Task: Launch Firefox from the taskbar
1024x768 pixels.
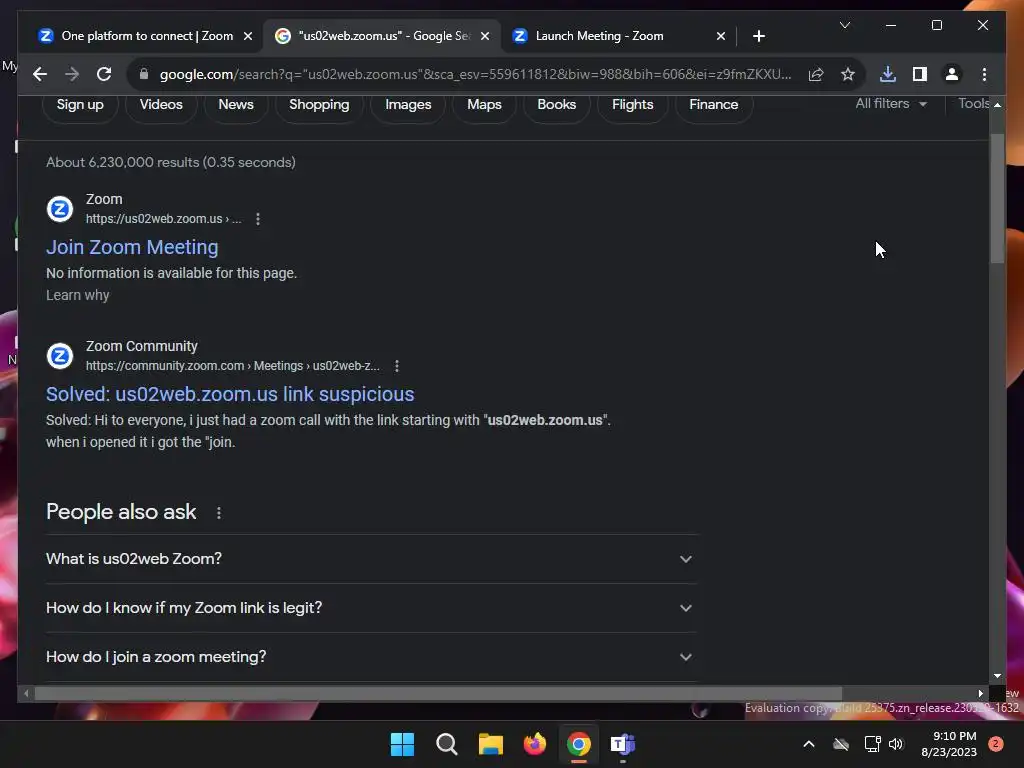Action: [x=535, y=744]
